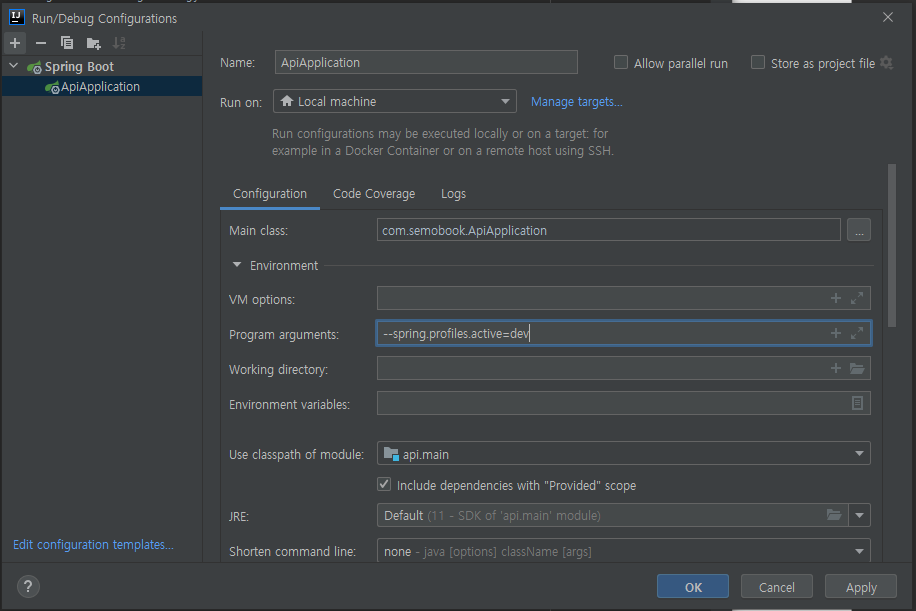Switch to the Code Coverage tab
The height and width of the screenshot is (611, 916).
pos(374,194)
